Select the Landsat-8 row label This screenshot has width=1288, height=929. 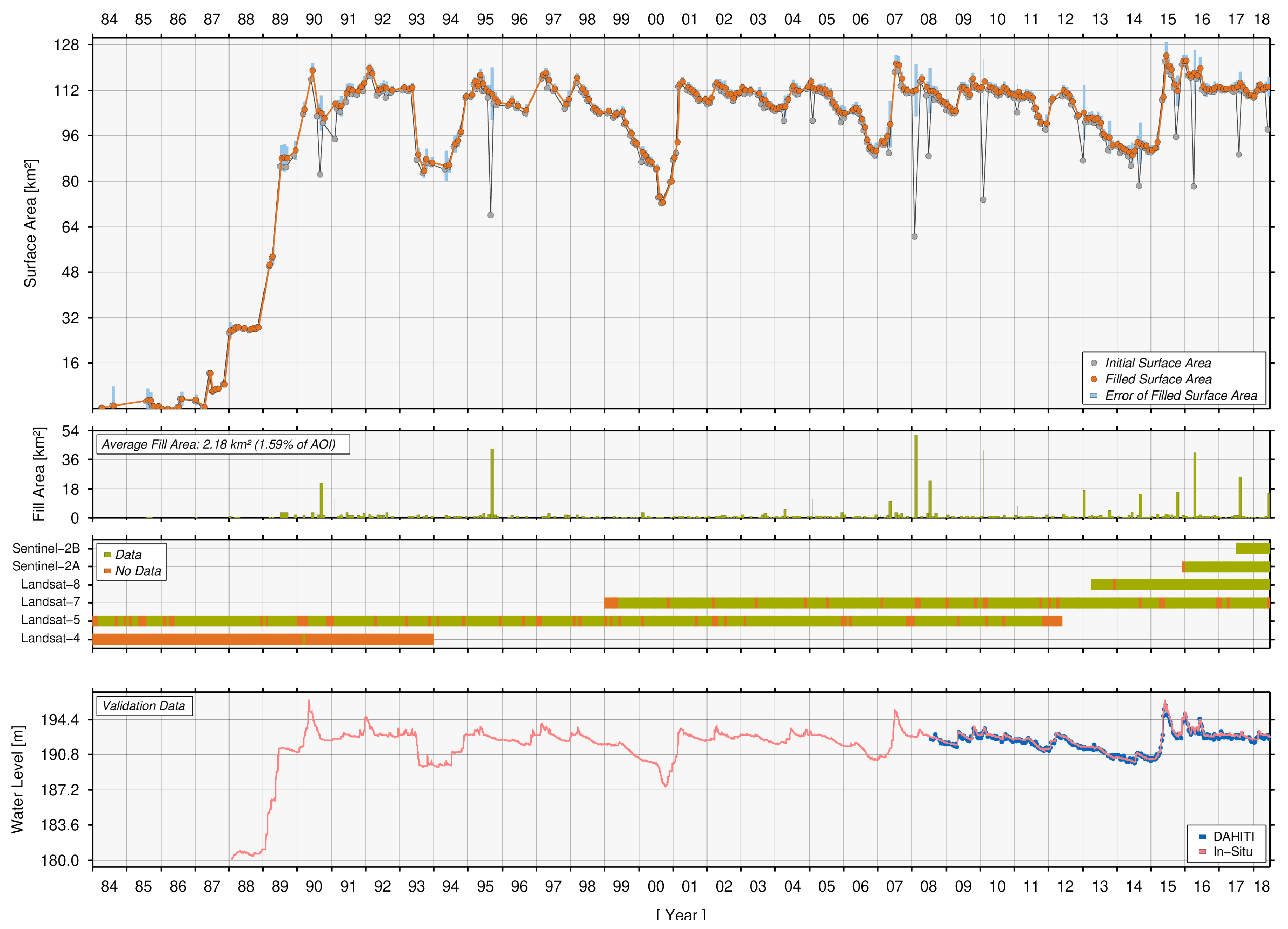pos(50,584)
